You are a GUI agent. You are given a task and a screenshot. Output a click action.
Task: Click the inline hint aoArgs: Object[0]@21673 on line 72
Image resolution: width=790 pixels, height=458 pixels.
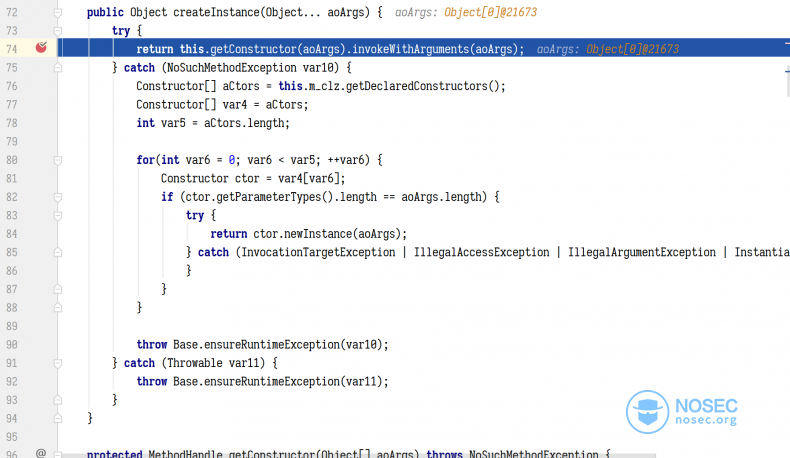466,13
